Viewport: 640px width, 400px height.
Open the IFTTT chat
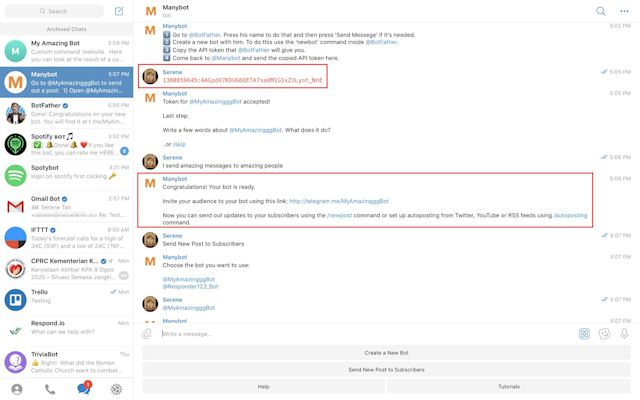[x=67, y=238]
